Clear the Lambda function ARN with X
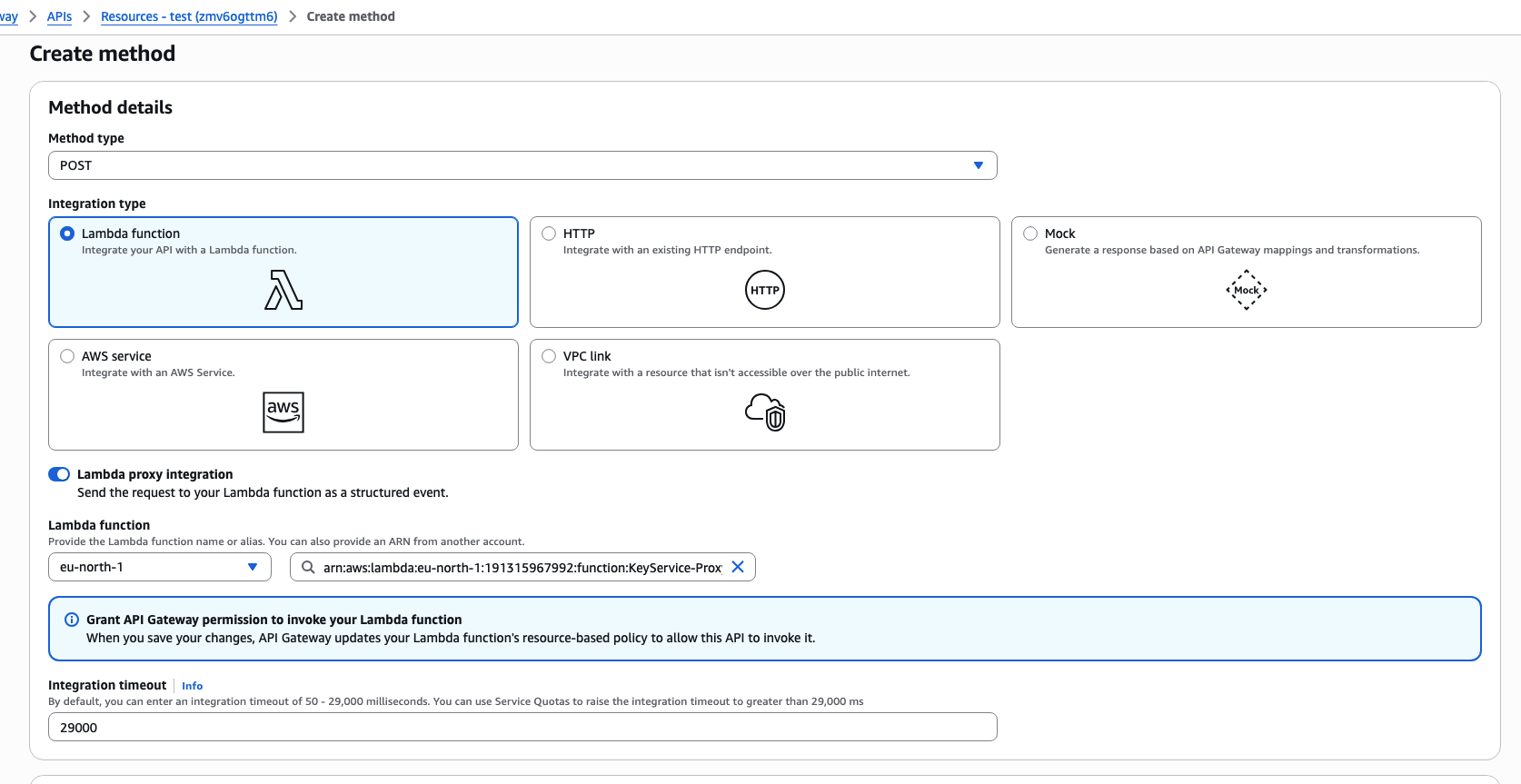1521x784 pixels. click(x=738, y=567)
